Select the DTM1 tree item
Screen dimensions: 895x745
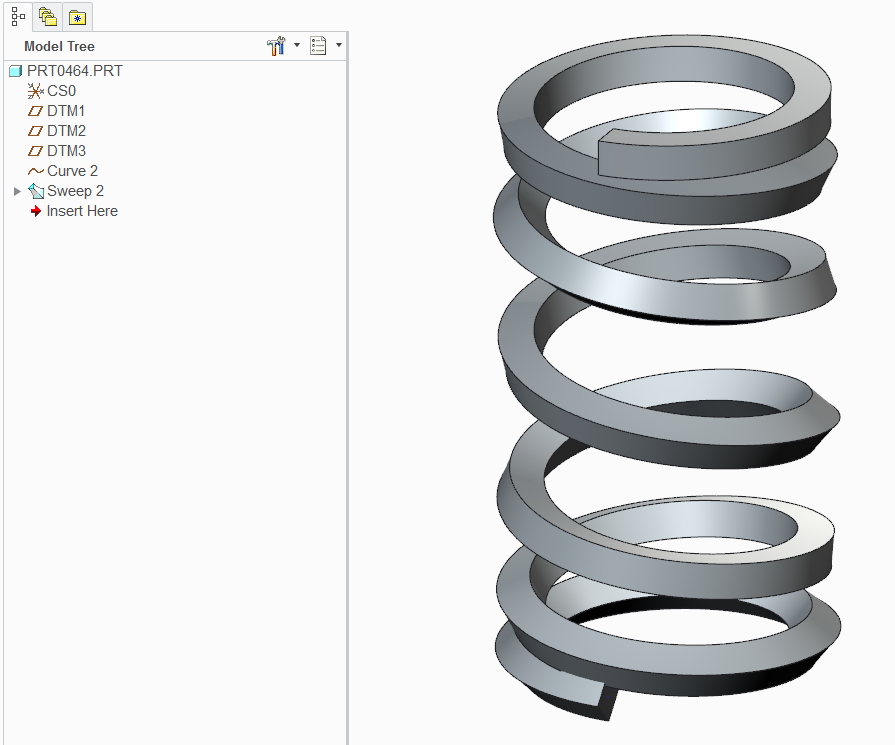(66, 111)
